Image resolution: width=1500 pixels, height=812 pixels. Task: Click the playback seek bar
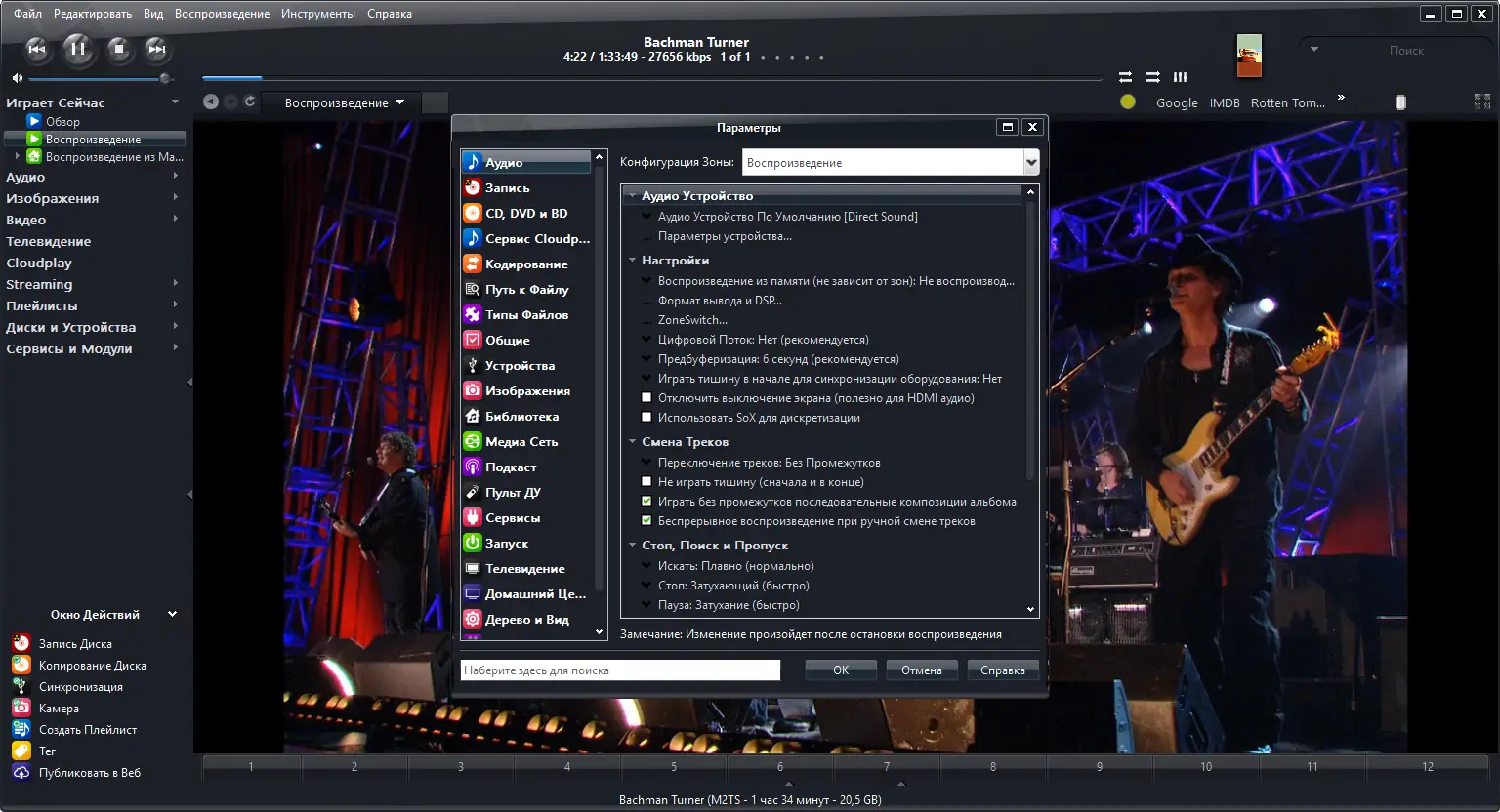pos(652,78)
